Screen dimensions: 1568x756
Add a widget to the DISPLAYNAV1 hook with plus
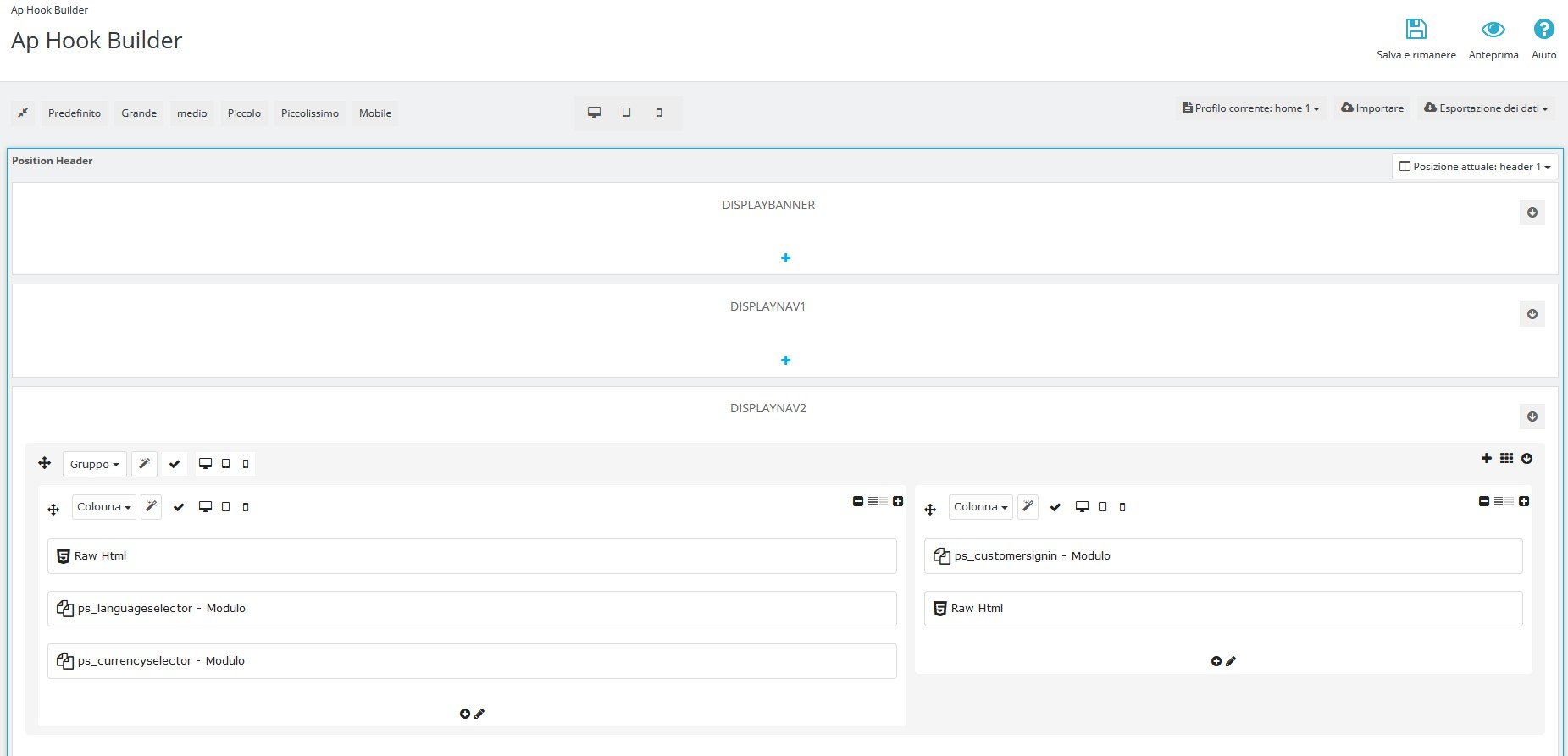pos(785,361)
